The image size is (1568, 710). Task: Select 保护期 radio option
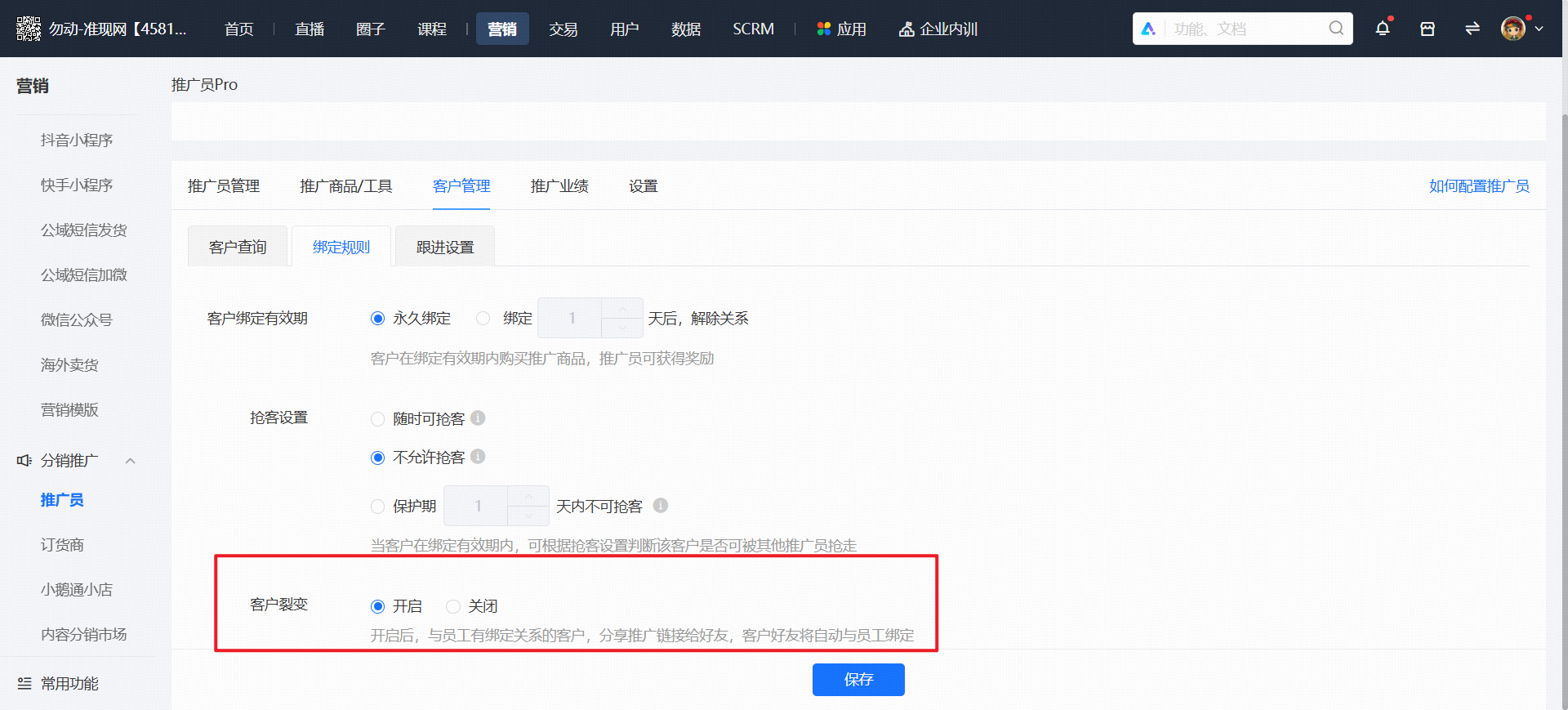coord(377,507)
